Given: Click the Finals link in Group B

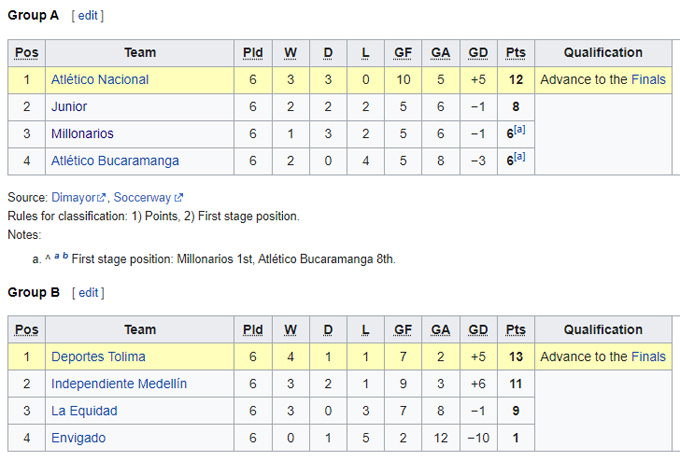Looking at the screenshot, I should pyautogui.click(x=648, y=357).
